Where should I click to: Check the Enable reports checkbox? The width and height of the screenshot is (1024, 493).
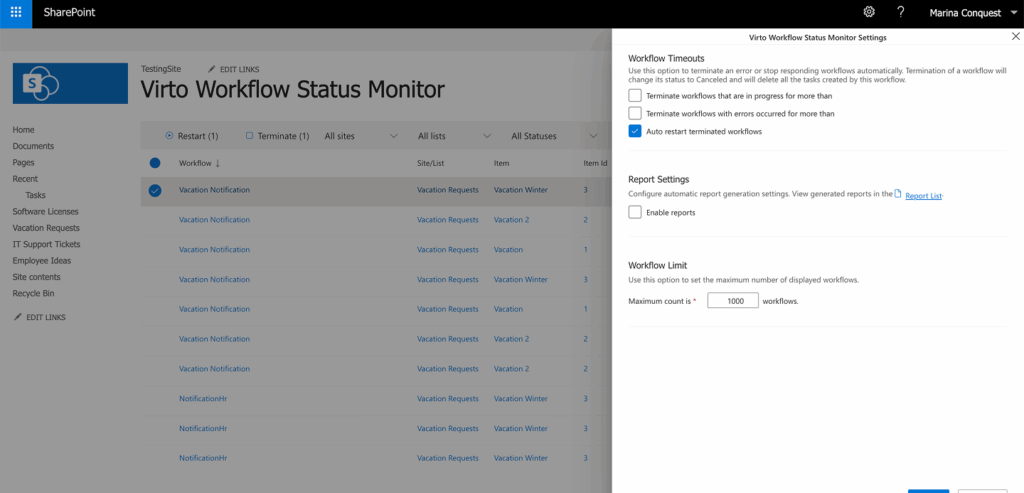[x=635, y=212]
